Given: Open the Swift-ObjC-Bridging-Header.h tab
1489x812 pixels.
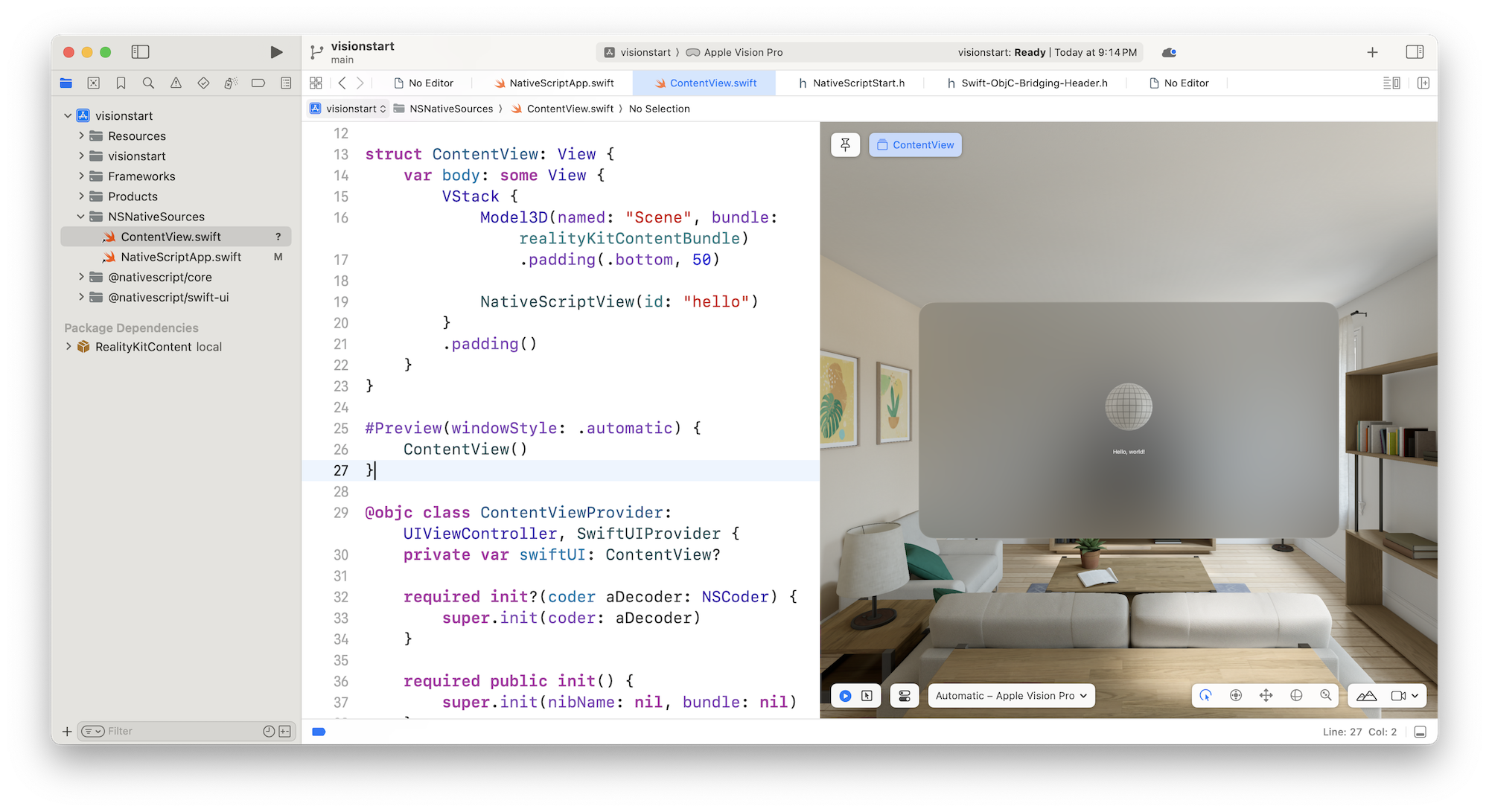Looking at the screenshot, I should [1028, 83].
